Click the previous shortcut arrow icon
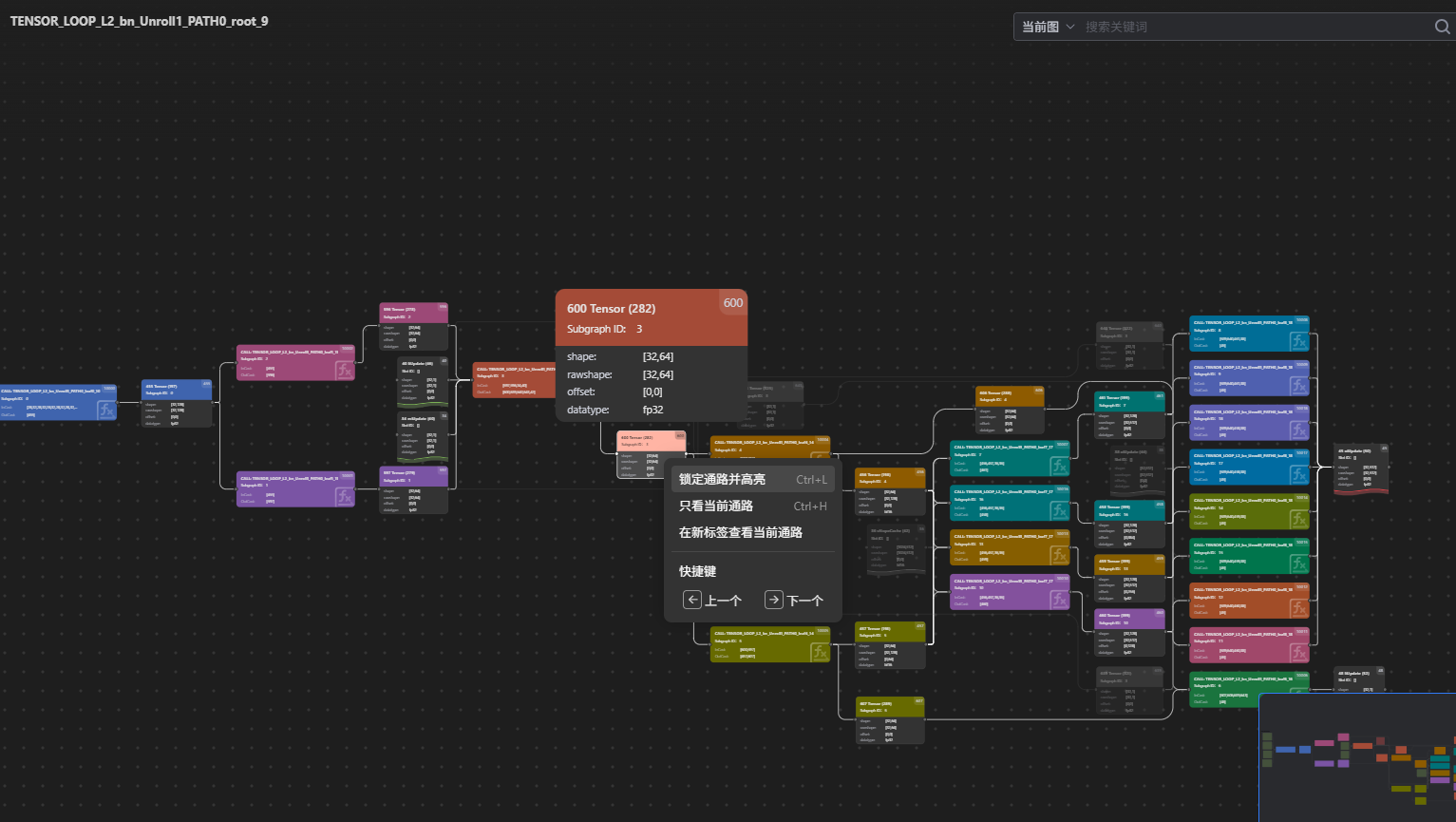This screenshot has width=1456, height=822. [x=692, y=600]
